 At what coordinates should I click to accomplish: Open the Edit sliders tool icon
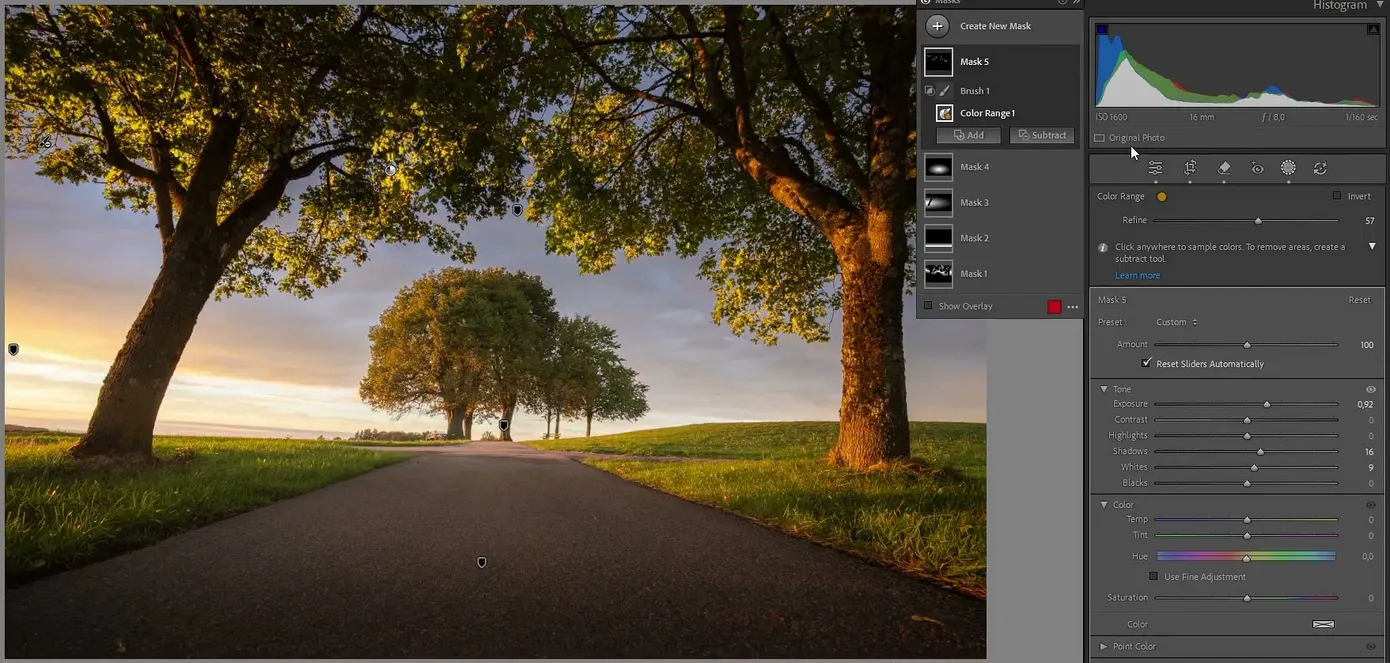click(1155, 168)
